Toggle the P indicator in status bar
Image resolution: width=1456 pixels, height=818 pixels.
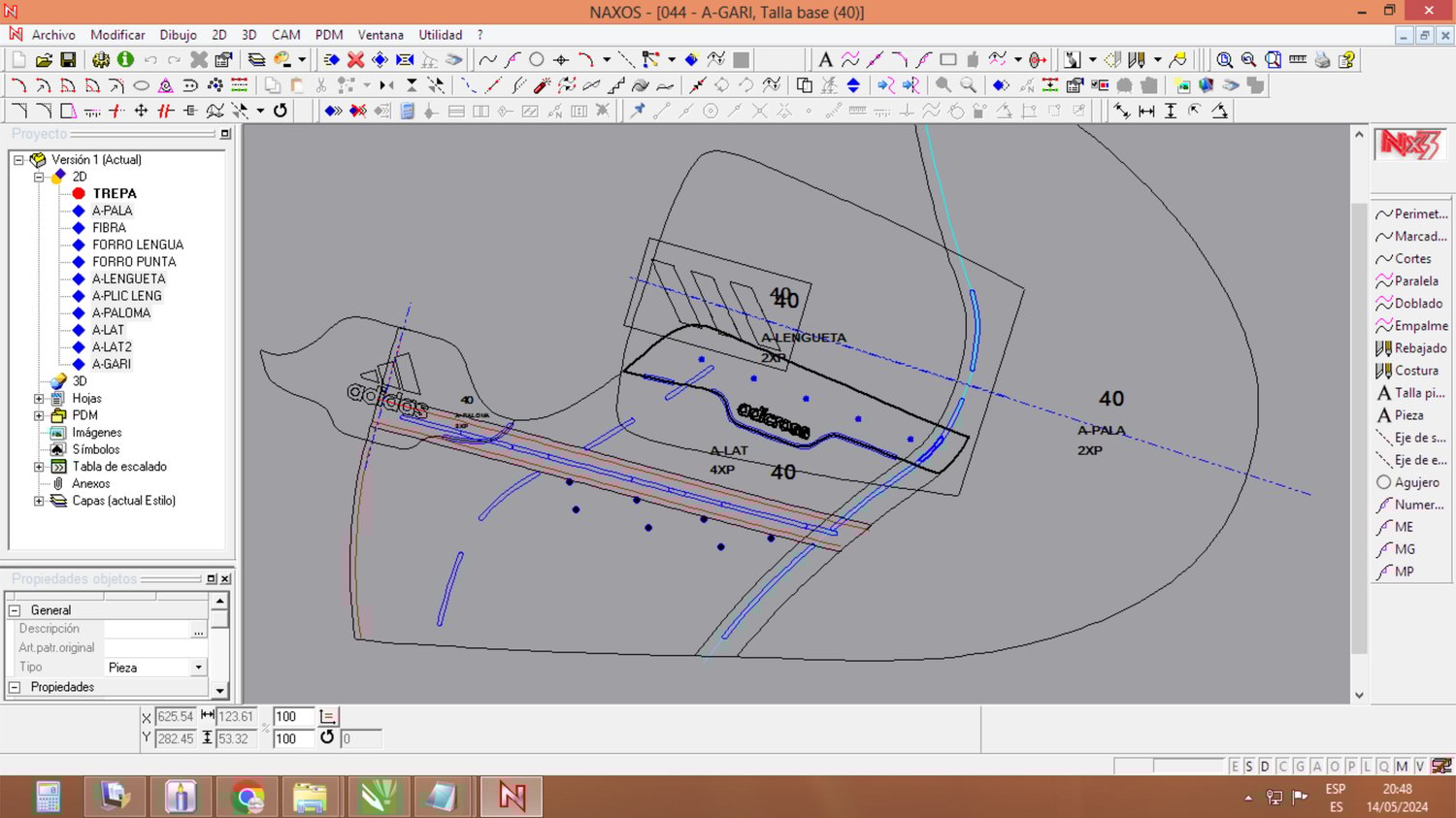tap(1350, 767)
